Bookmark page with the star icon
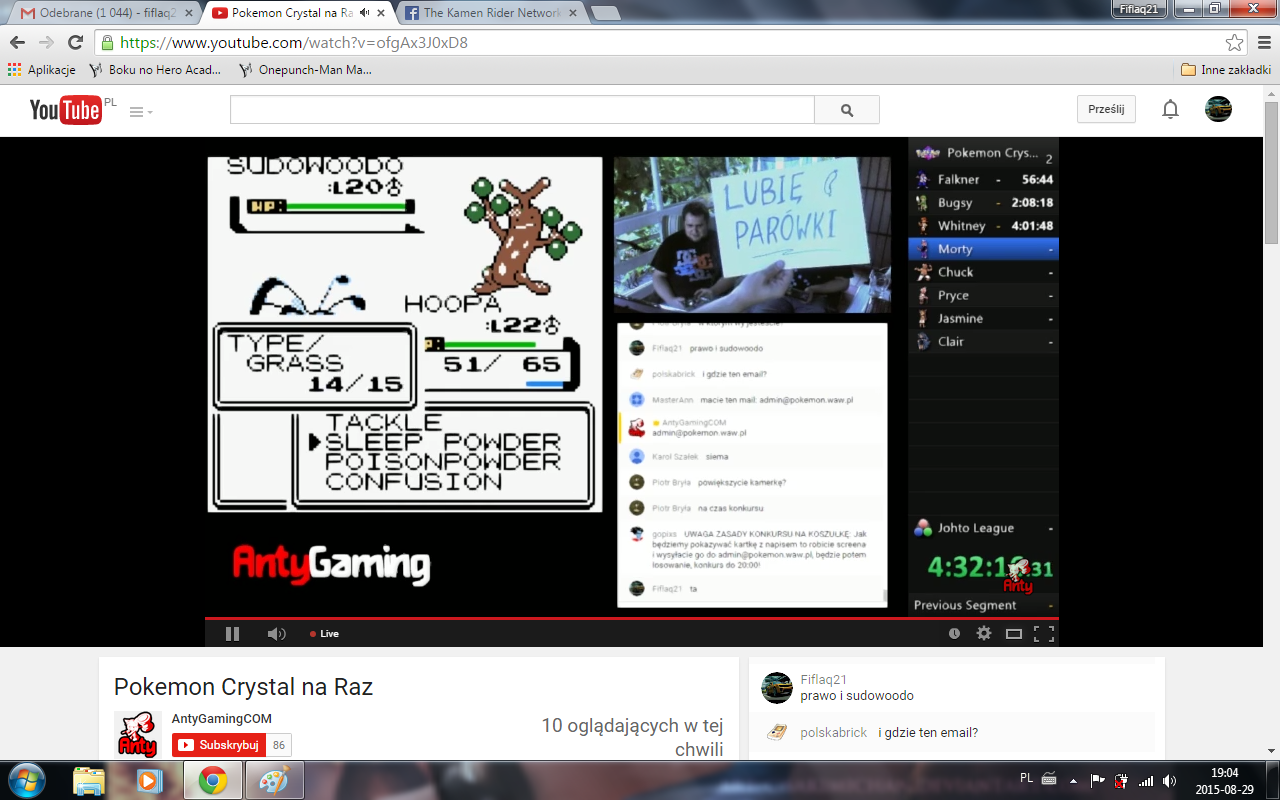This screenshot has width=1280, height=800. tap(1234, 43)
